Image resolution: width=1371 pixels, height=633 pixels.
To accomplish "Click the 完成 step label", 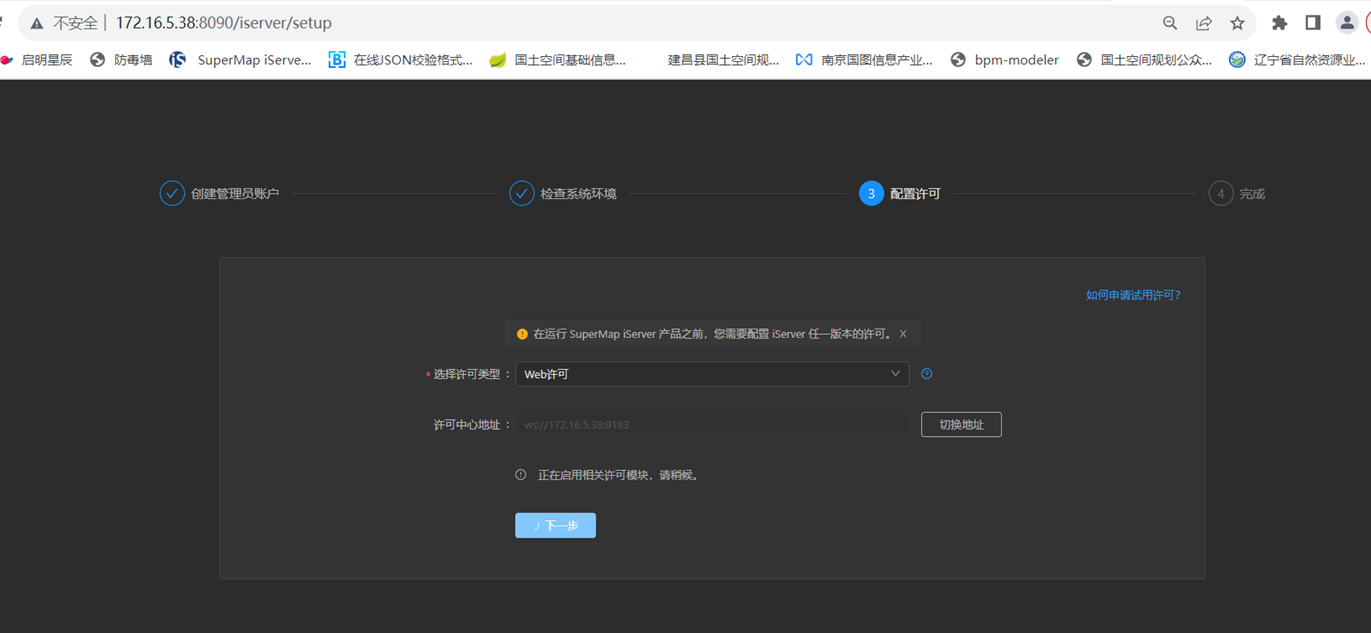I will 1253,194.
